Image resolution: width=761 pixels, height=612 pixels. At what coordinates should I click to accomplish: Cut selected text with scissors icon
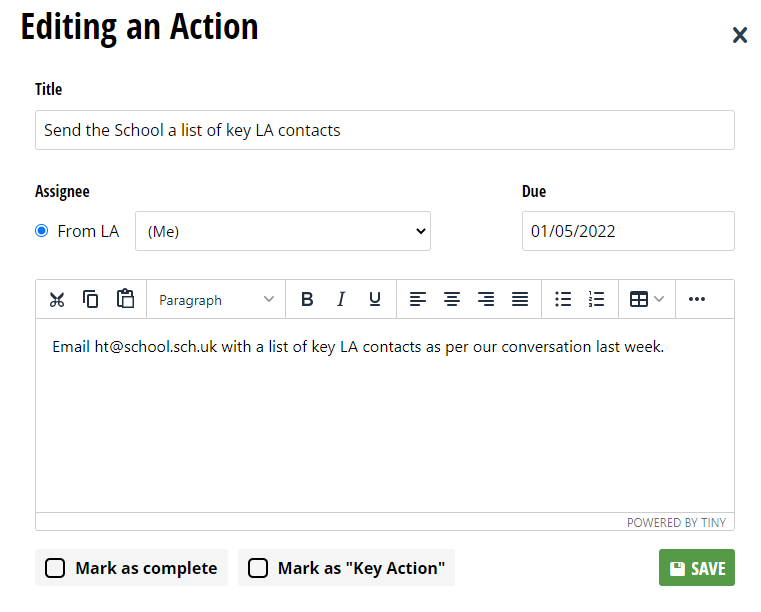coord(57,299)
